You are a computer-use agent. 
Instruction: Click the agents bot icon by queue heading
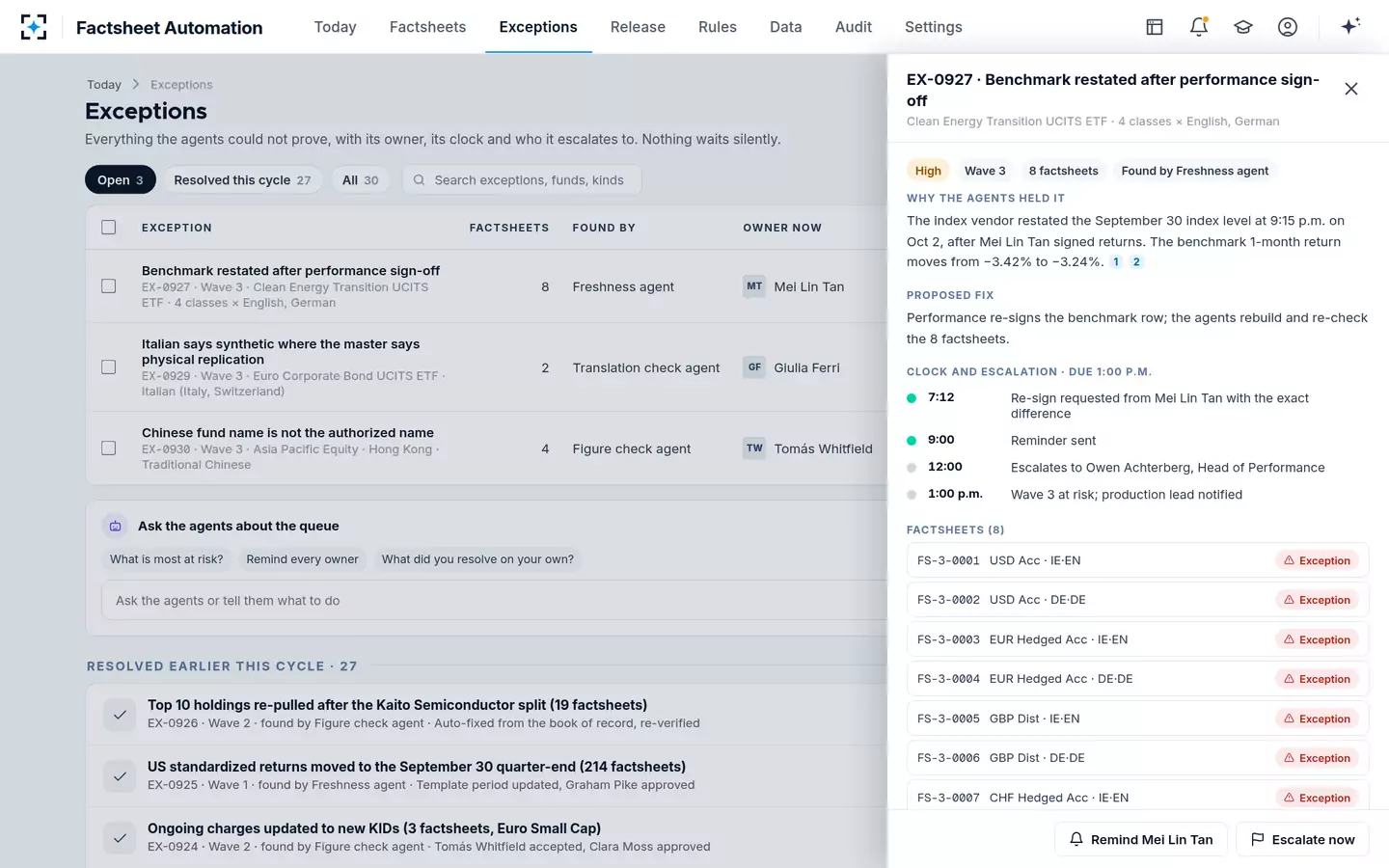[116, 526]
